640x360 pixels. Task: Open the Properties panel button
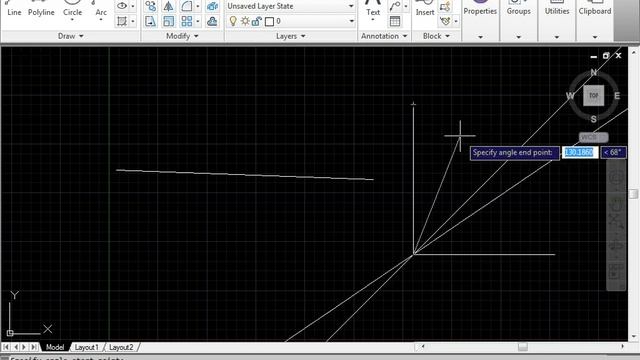coord(480,19)
